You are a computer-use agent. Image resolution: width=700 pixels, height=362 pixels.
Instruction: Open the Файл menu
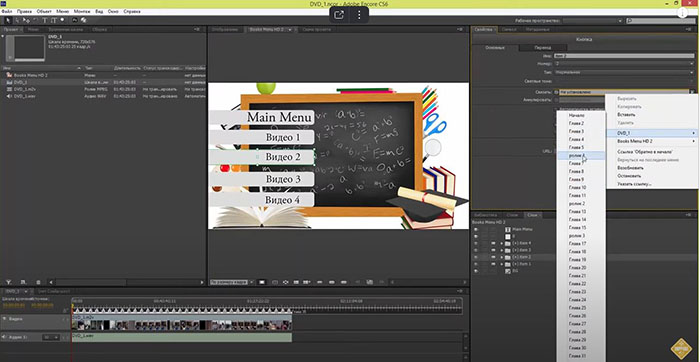point(7,11)
